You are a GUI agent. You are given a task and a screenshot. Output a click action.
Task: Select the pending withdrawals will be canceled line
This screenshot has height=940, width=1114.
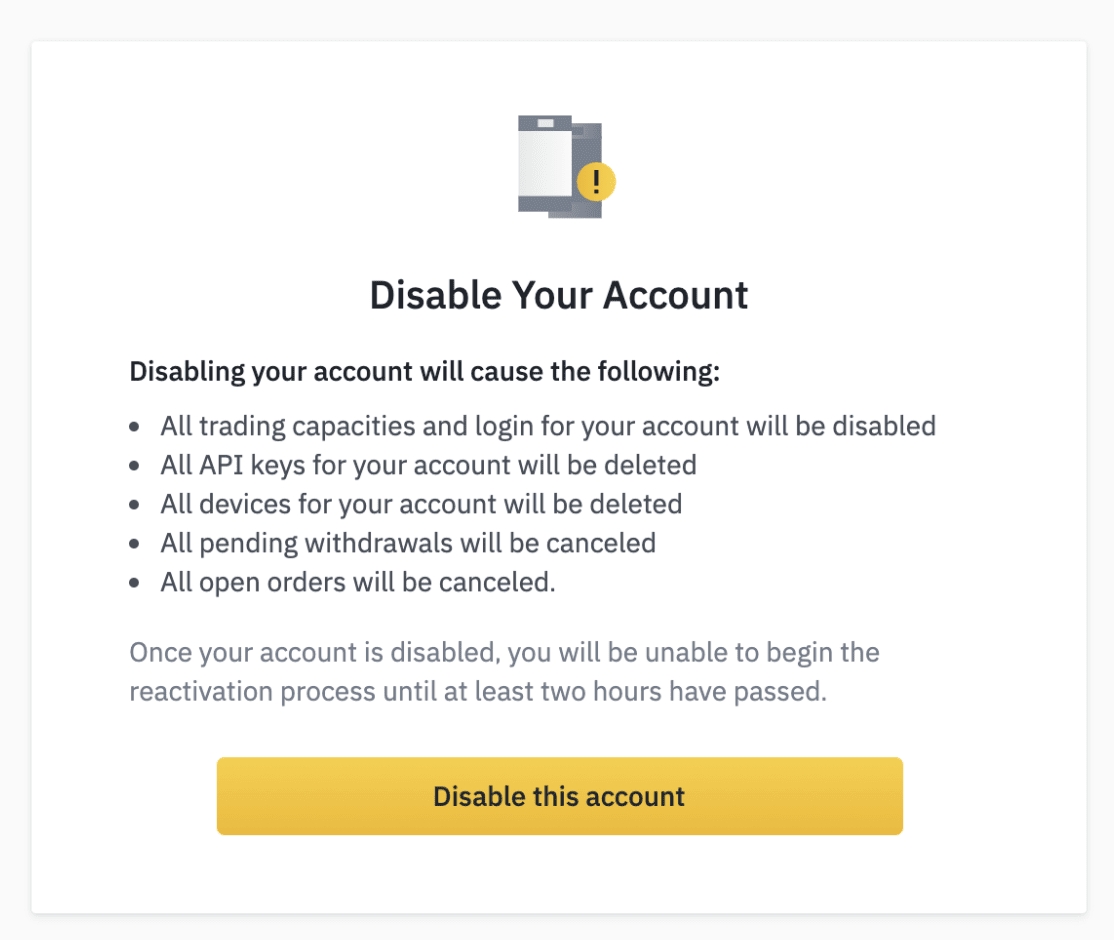(408, 543)
